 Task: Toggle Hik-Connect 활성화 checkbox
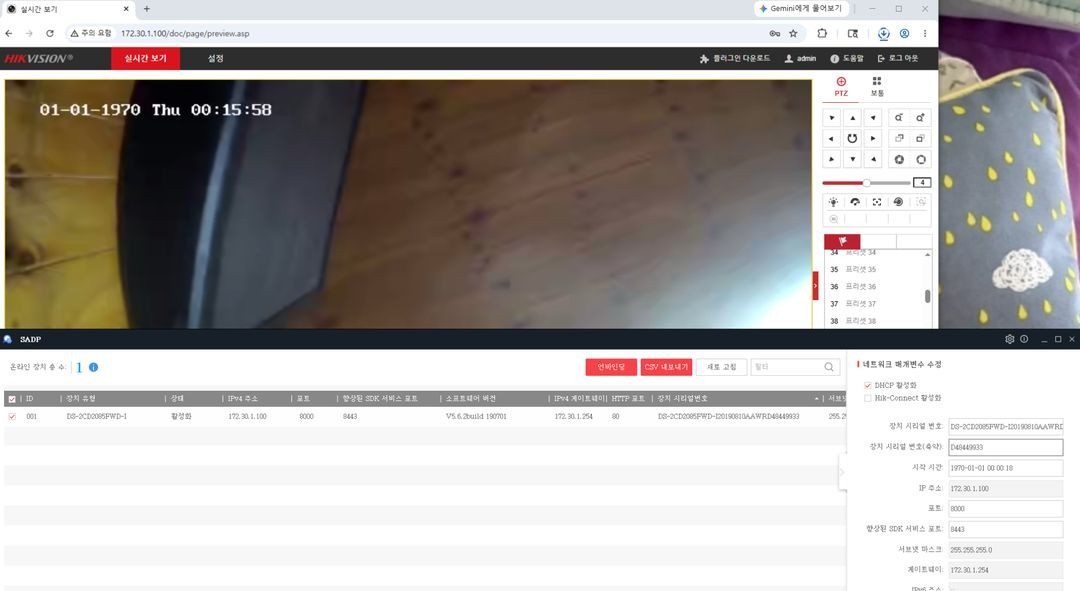867,398
